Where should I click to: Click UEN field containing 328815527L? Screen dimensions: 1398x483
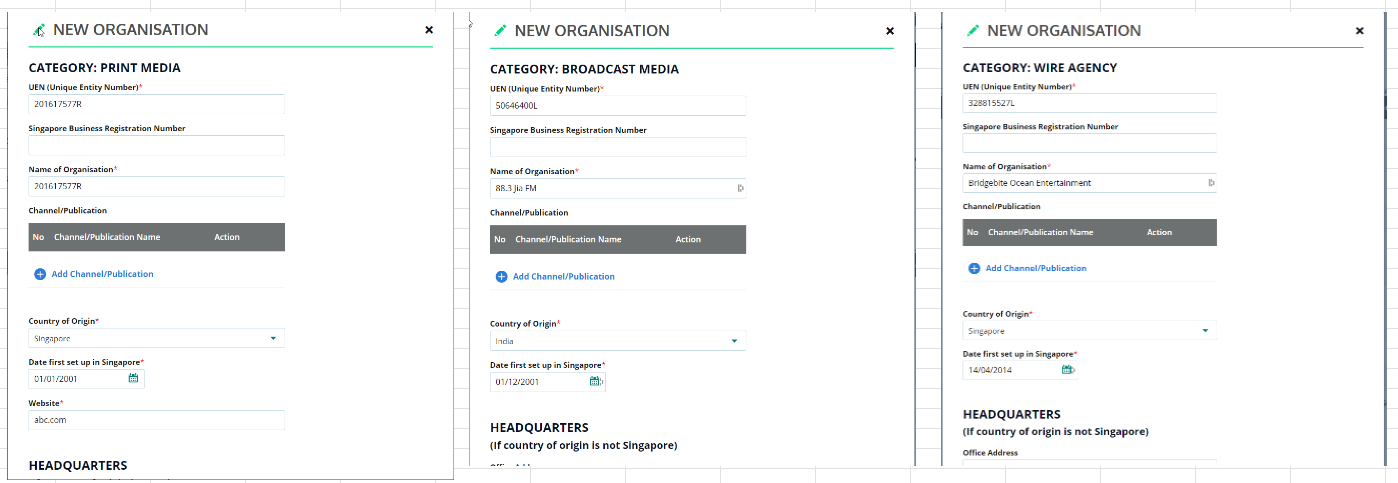pos(1088,103)
